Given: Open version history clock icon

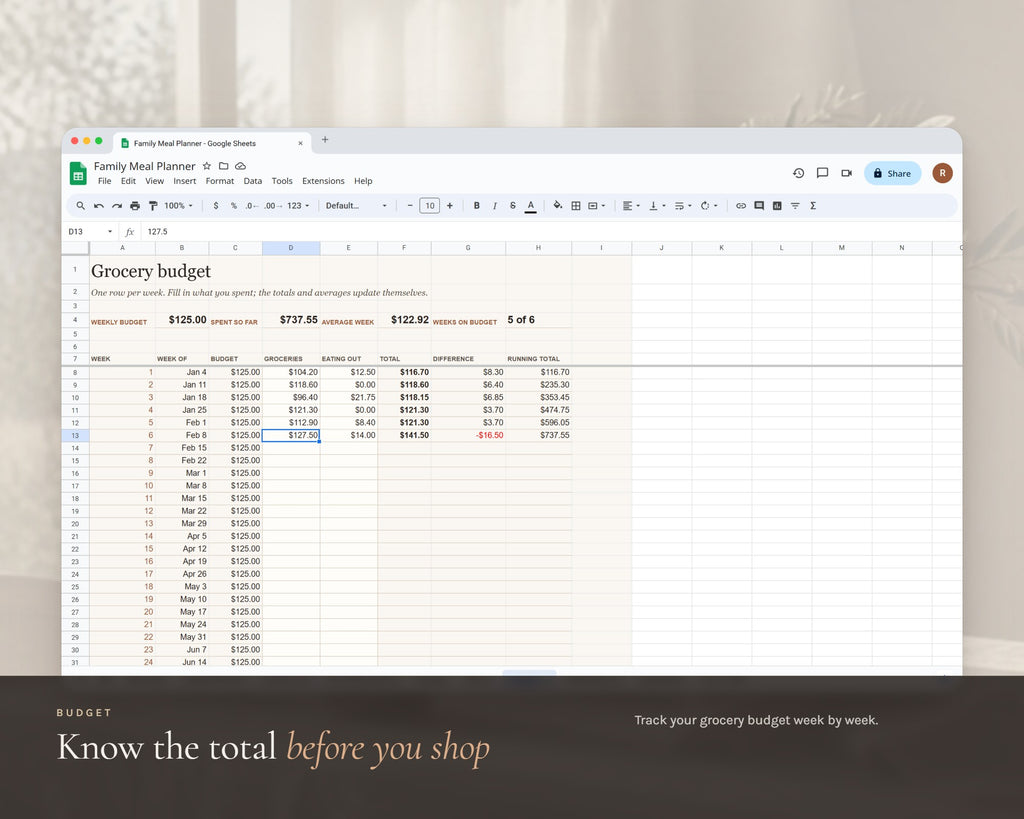Looking at the screenshot, I should coord(799,173).
